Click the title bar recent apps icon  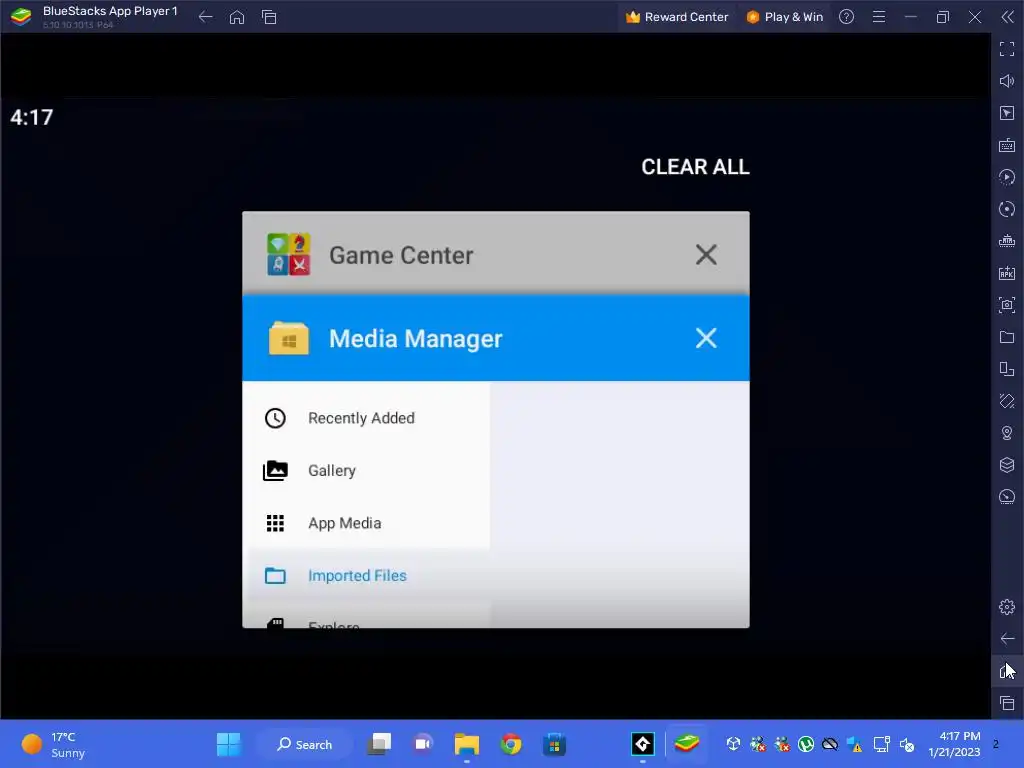(x=269, y=17)
